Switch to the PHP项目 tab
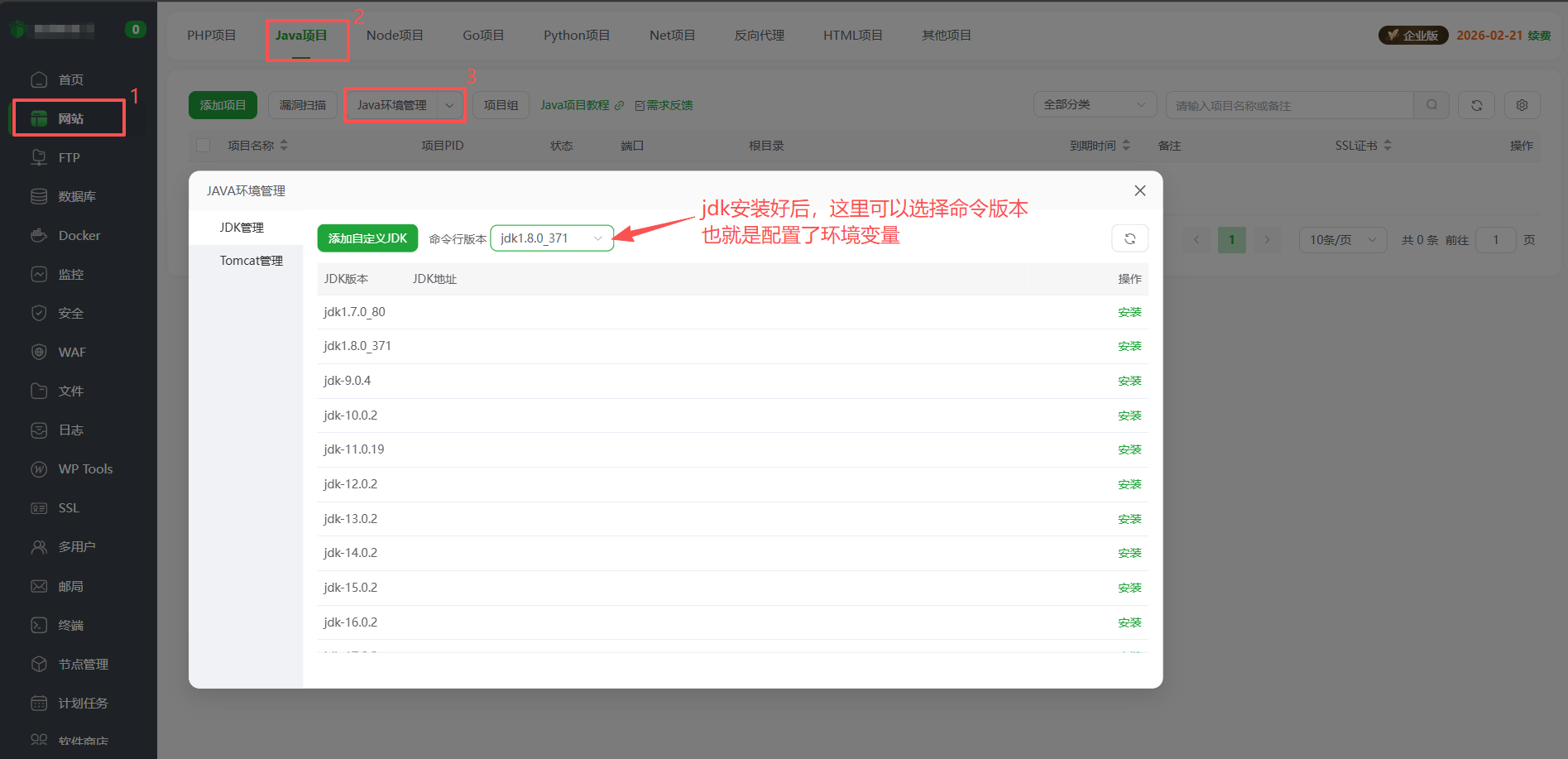Image resolution: width=1568 pixels, height=759 pixels. 211,35
